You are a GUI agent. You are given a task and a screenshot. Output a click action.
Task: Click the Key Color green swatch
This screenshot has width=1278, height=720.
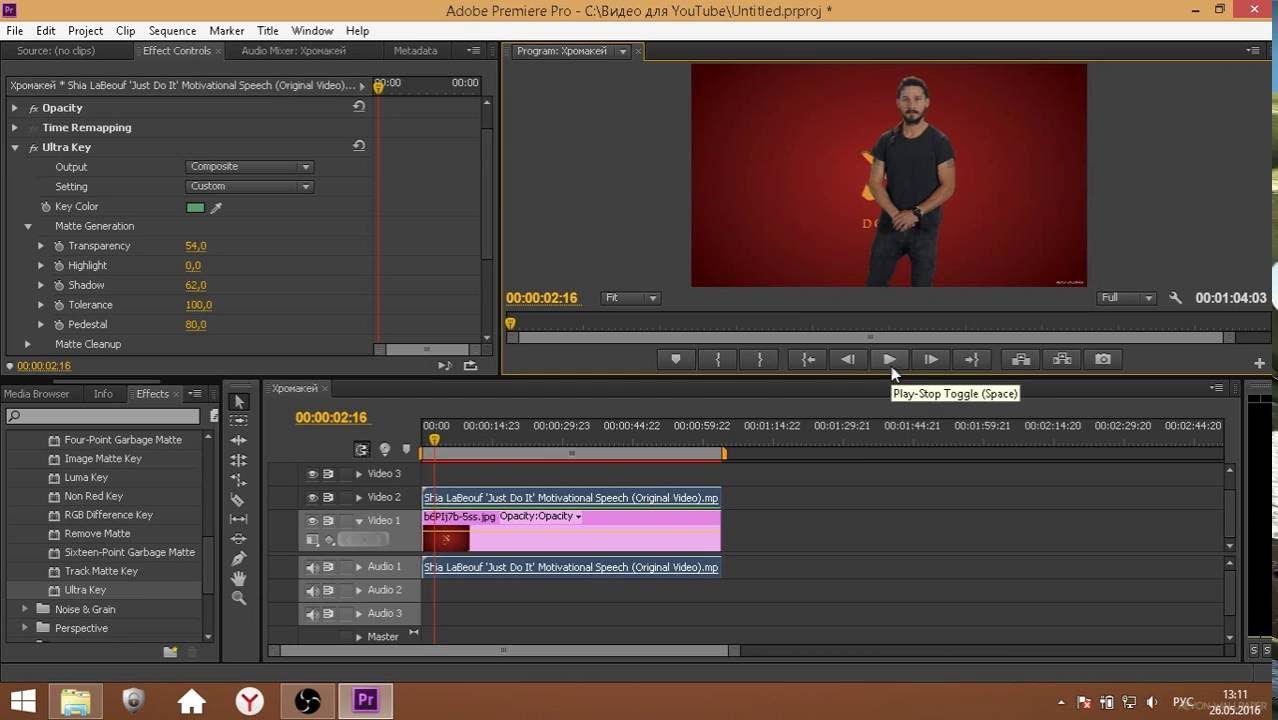pyautogui.click(x=195, y=207)
